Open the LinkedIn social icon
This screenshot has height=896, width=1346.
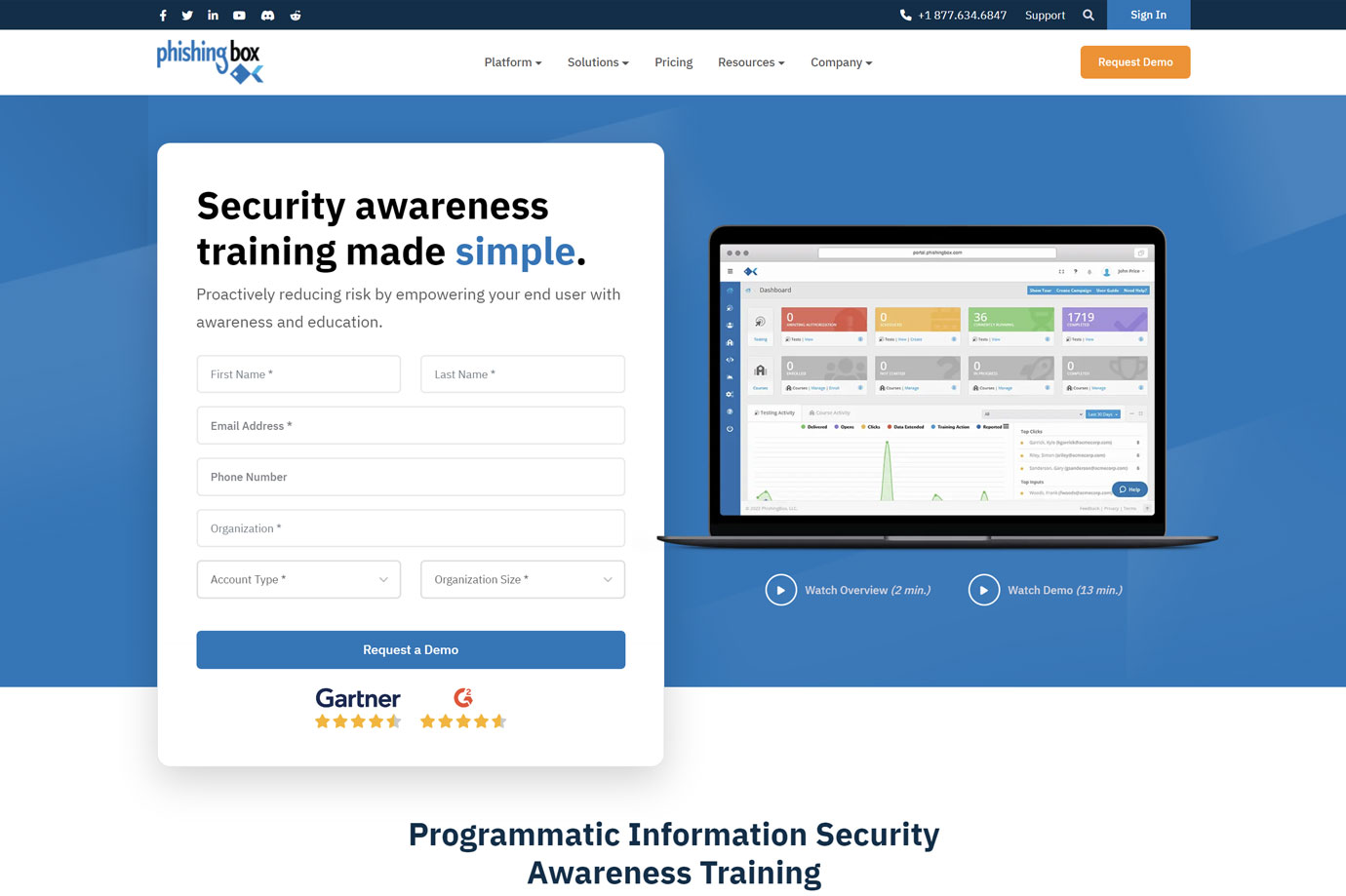pos(213,15)
